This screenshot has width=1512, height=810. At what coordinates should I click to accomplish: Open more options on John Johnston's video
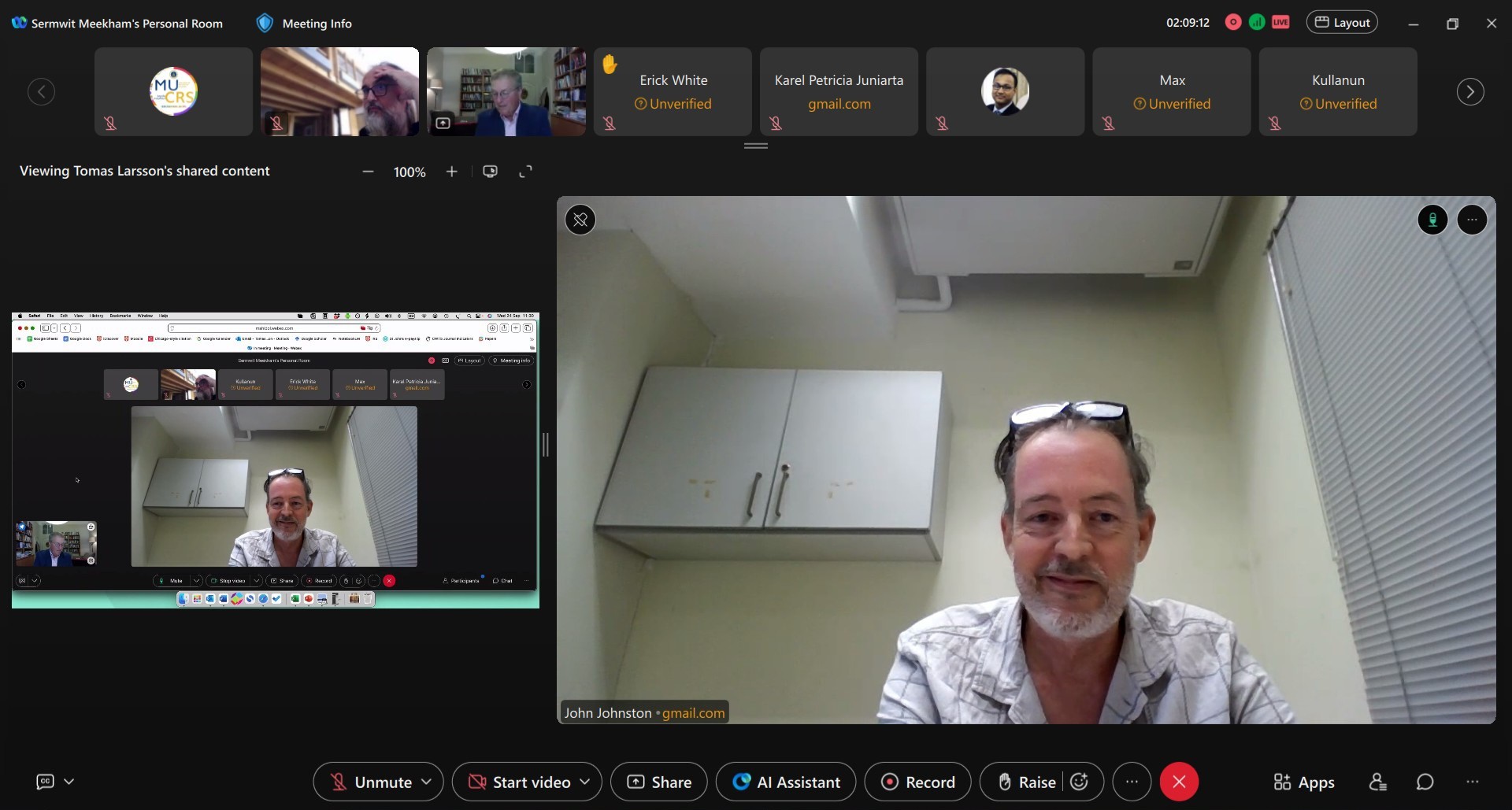[x=1472, y=220]
